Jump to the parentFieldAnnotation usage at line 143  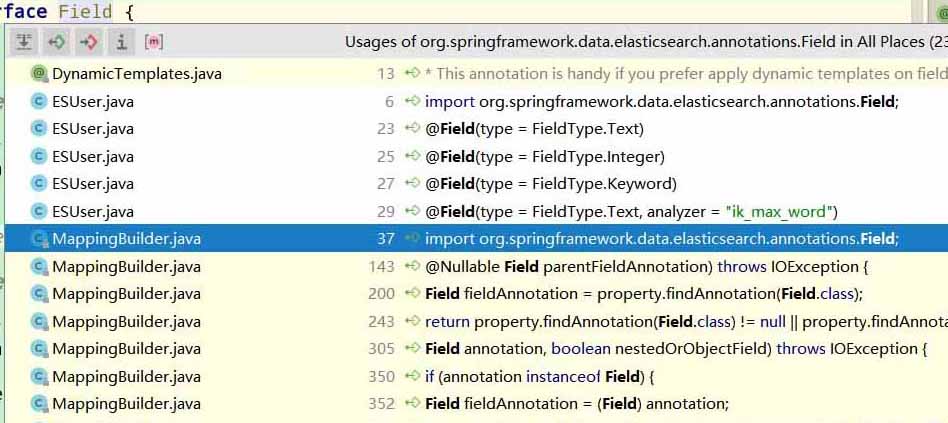point(647,267)
